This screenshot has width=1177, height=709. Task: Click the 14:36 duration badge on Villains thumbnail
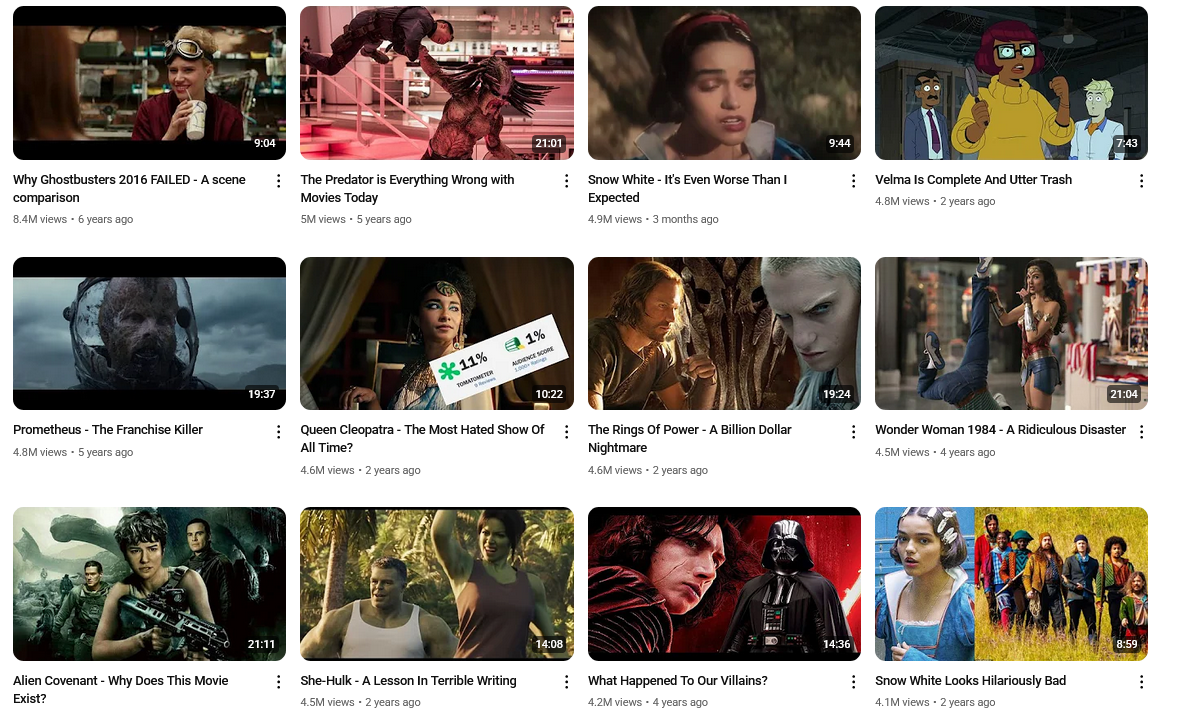pyautogui.click(x=836, y=644)
